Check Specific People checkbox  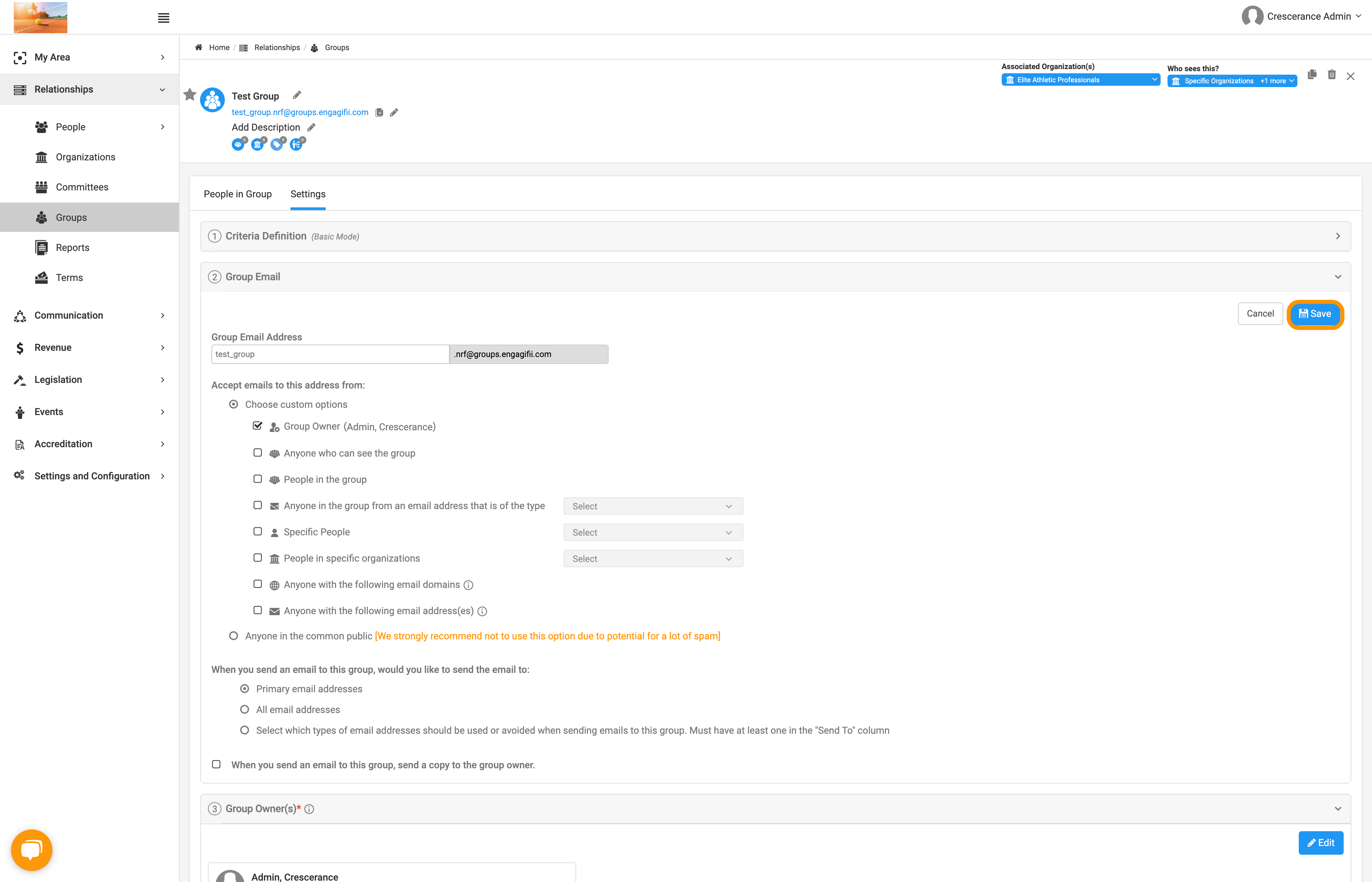[258, 532]
